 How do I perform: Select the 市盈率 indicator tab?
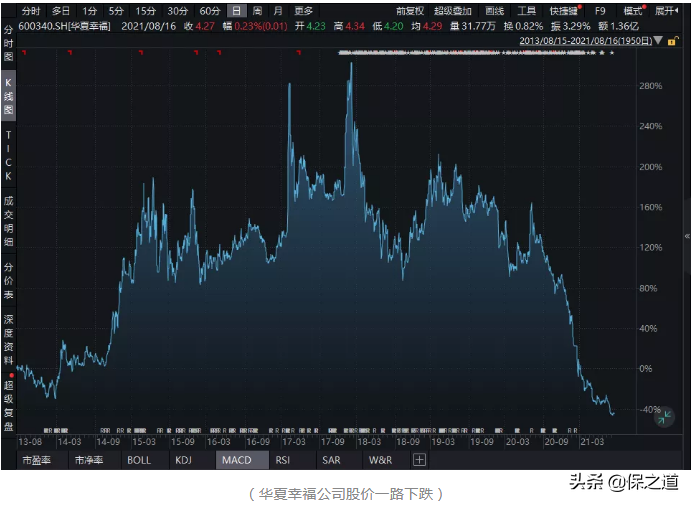(x=37, y=460)
